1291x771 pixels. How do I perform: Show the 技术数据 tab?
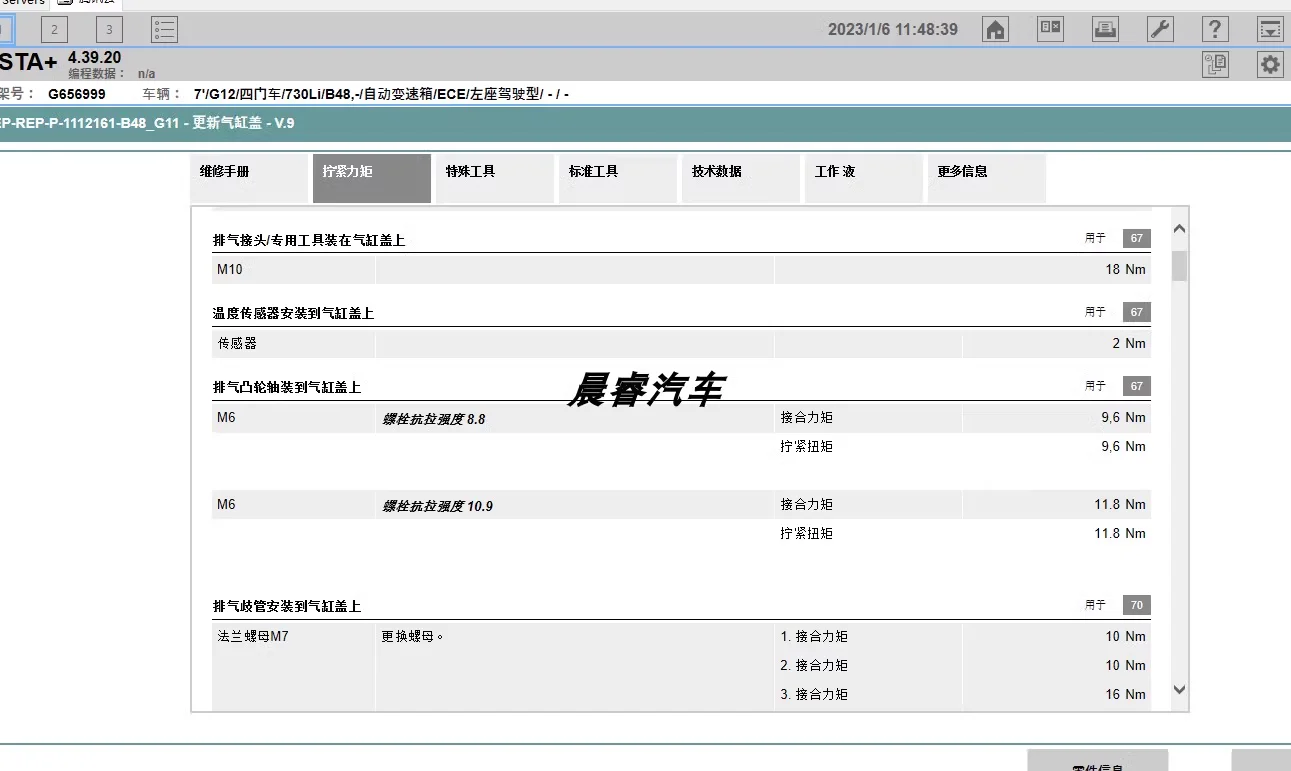[741, 178]
